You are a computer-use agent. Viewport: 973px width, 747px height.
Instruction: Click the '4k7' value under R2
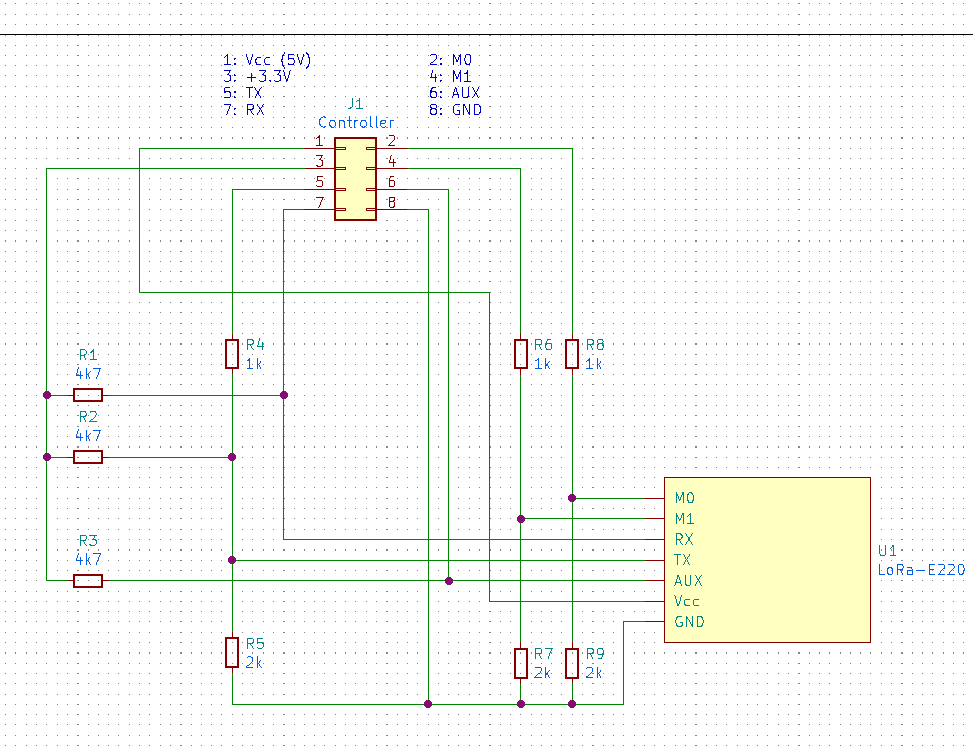click(88, 436)
